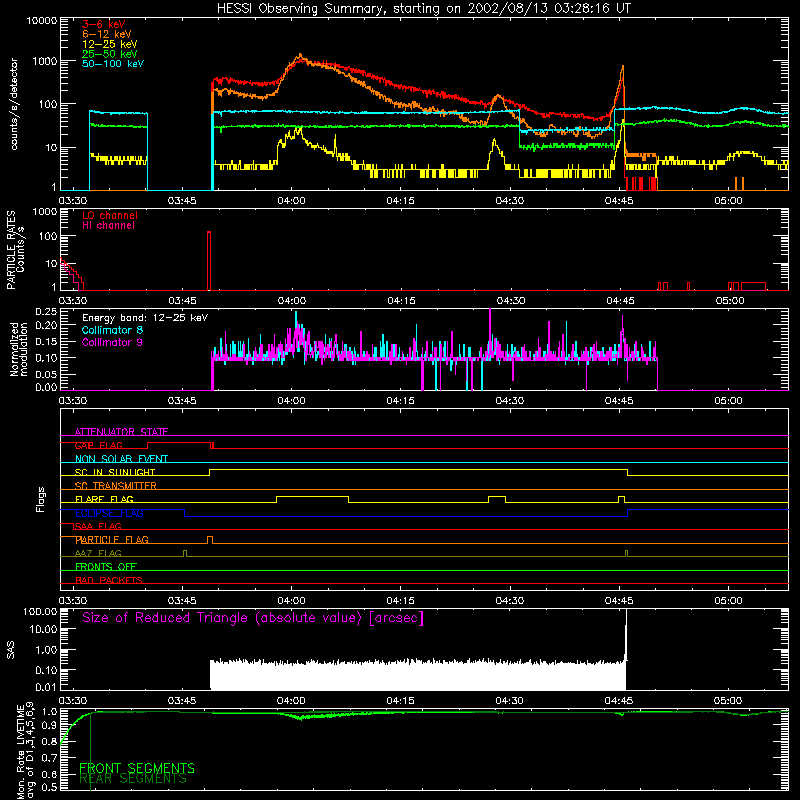Click the HESSI Observing Summary title text
Viewport: 800px width, 800px height.
click(x=423, y=9)
